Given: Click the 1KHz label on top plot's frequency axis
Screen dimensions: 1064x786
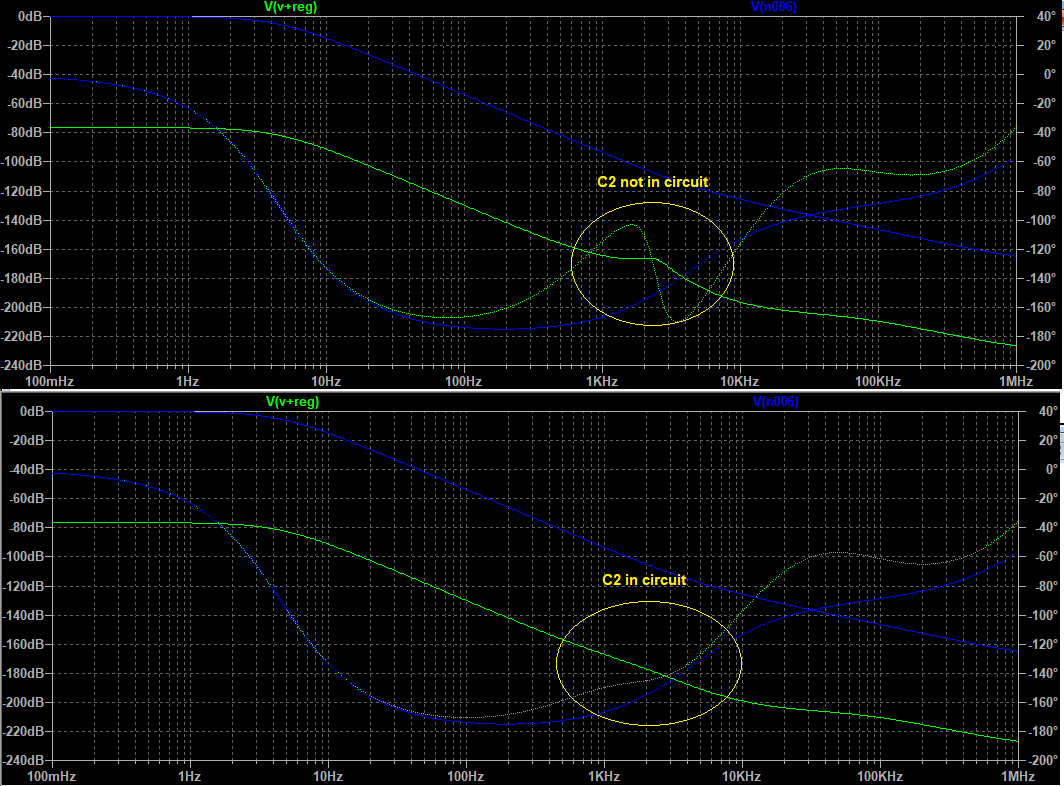Looking at the screenshot, I should (x=602, y=381).
